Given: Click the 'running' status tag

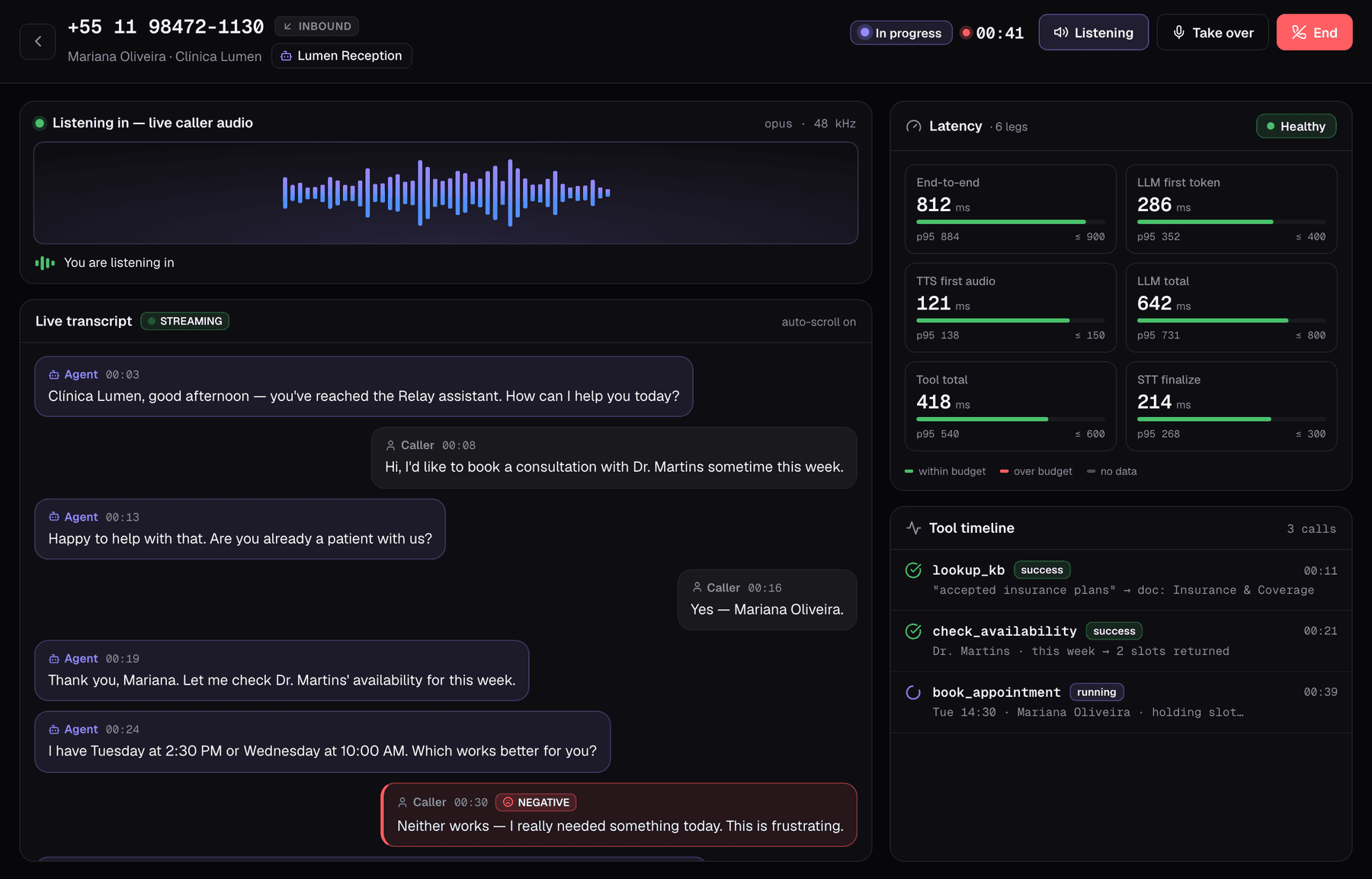Looking at the screenshot, I should (x=1097, y=692).
